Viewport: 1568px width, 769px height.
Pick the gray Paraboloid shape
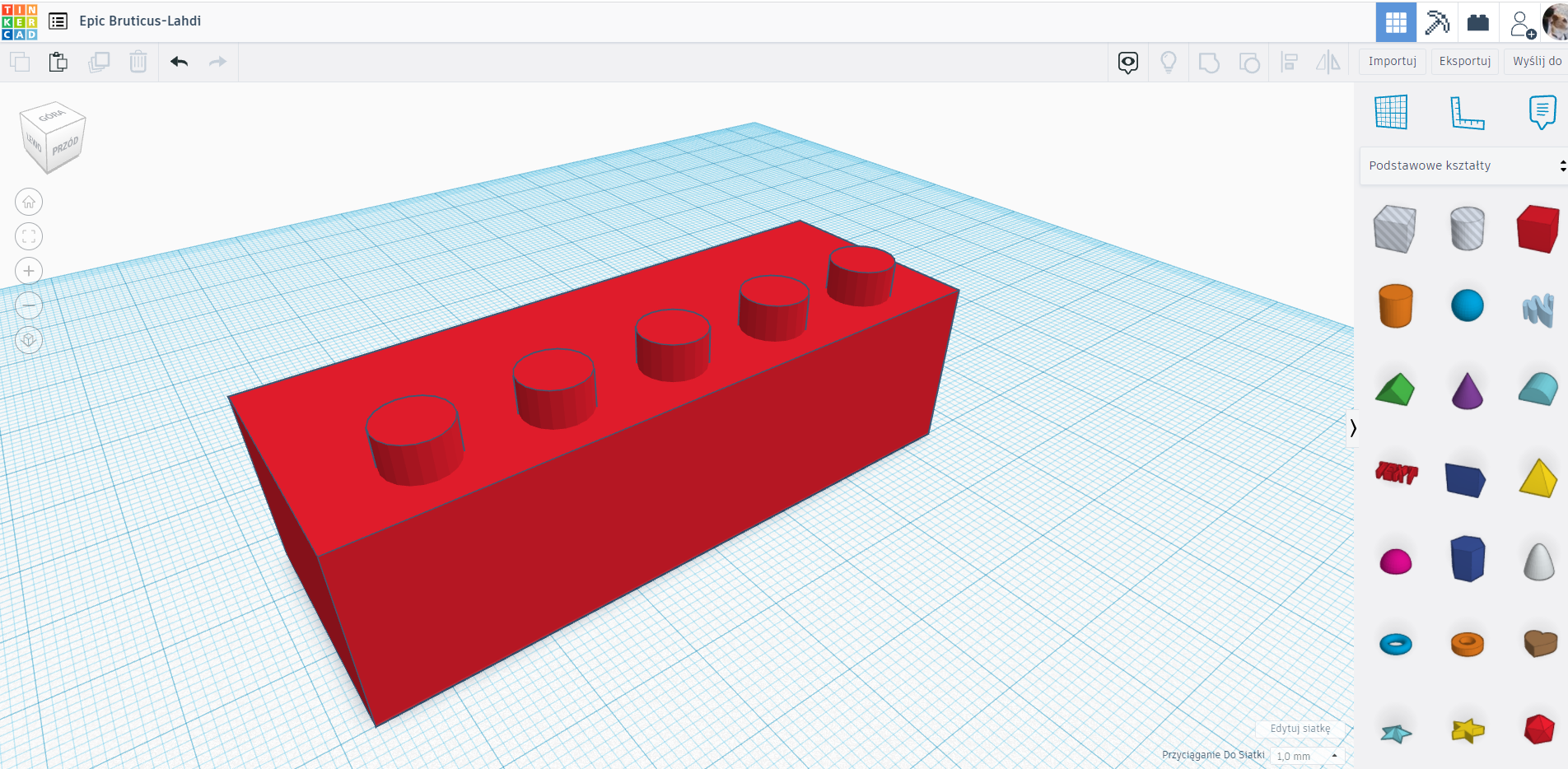pos(1538,562)
